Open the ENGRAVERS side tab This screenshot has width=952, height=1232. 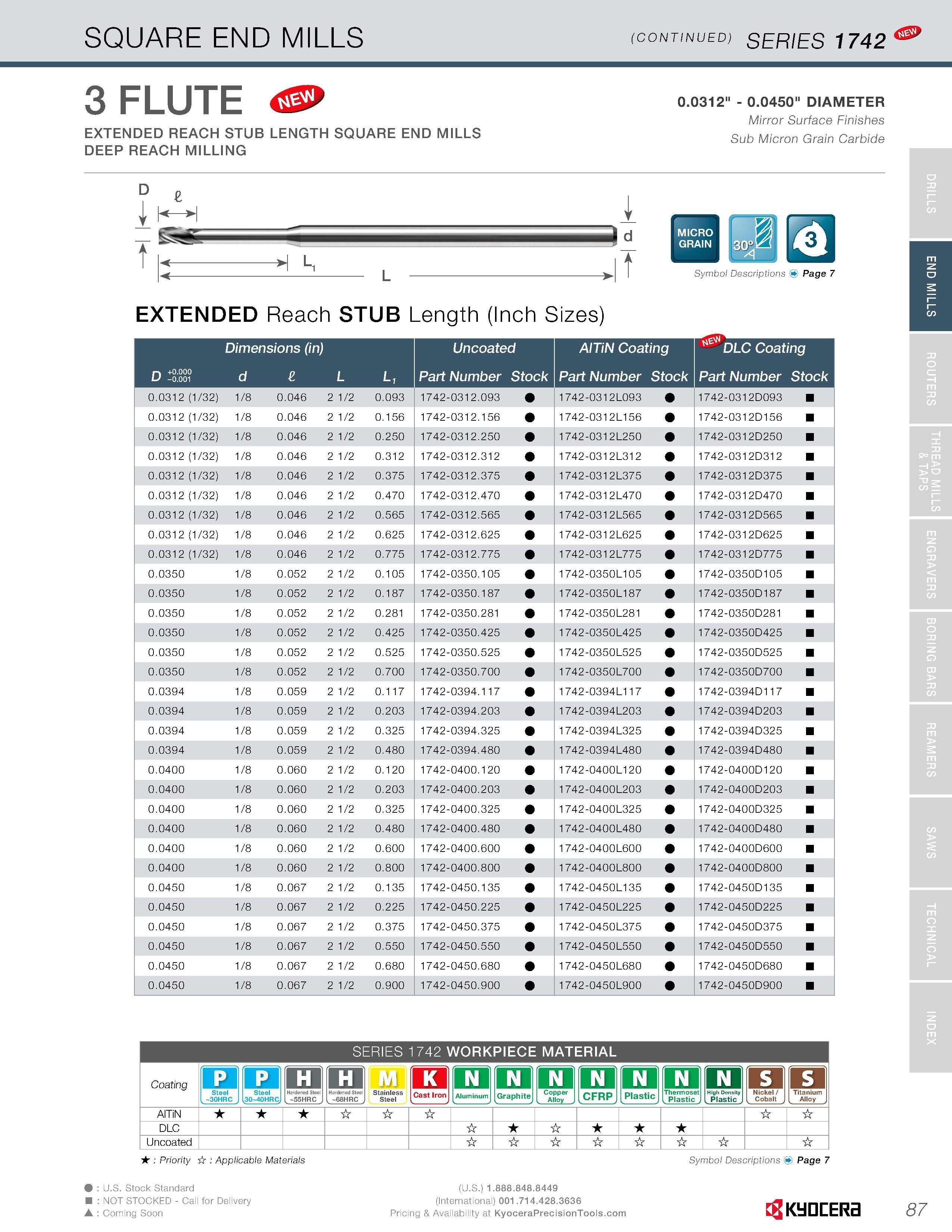tap(931, 564)
